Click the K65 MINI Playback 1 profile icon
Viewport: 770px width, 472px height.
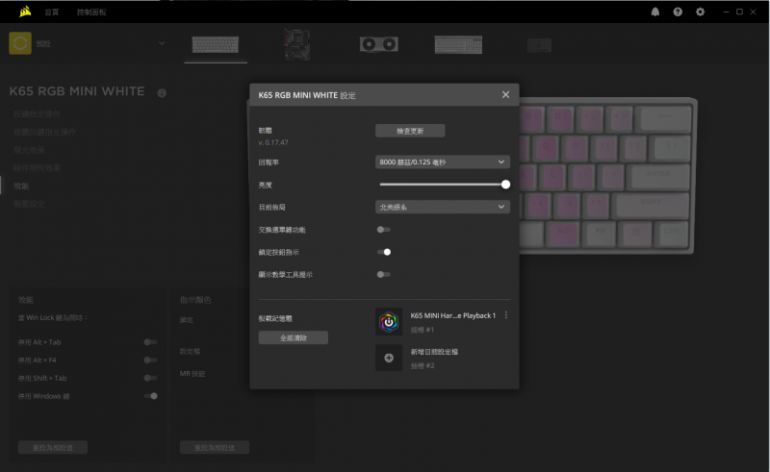point(389,322)
